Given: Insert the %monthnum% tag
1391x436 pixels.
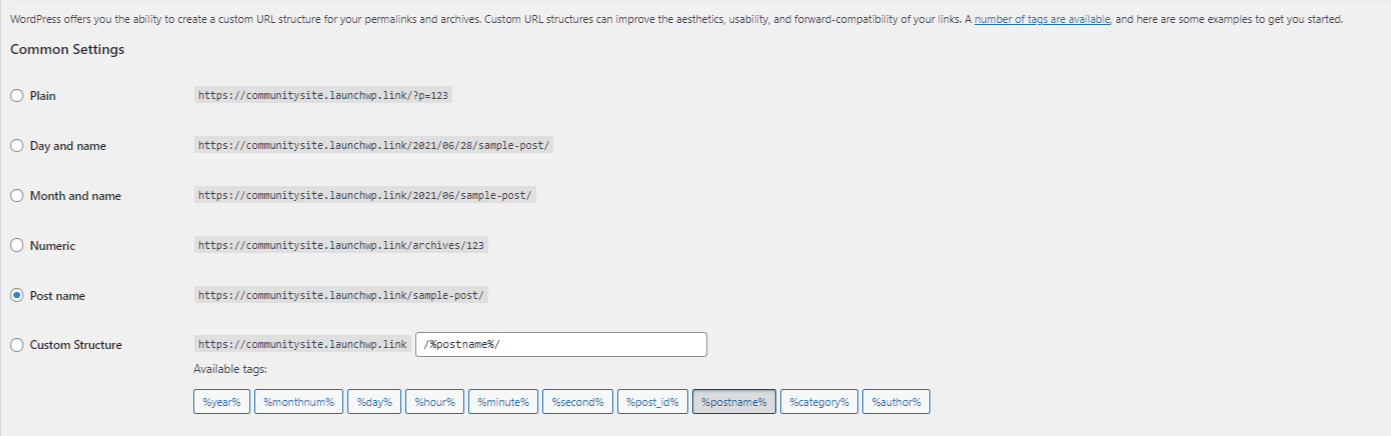Looking at the screenshot, I should (299, 402).
